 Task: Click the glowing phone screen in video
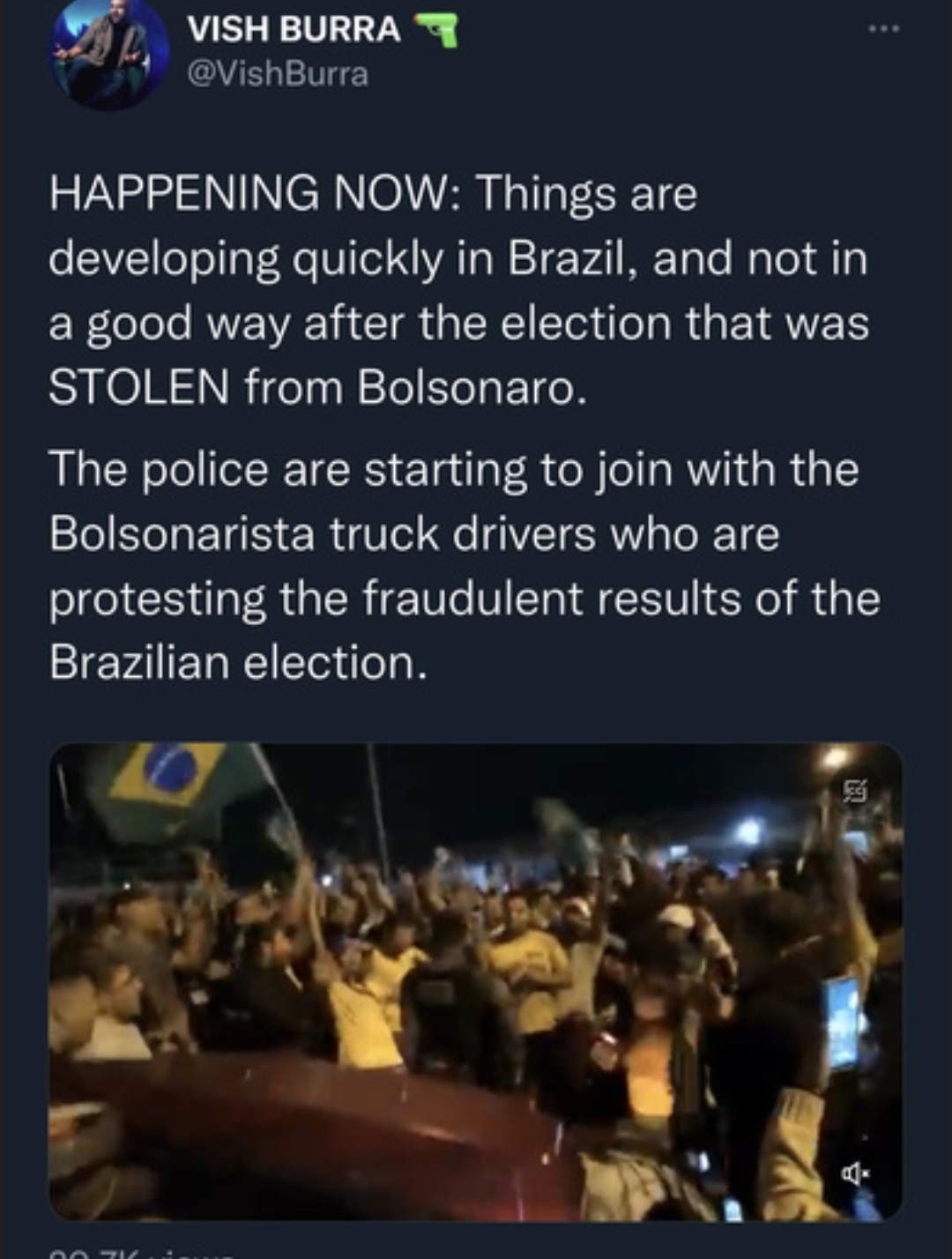tap(842, 1022)
